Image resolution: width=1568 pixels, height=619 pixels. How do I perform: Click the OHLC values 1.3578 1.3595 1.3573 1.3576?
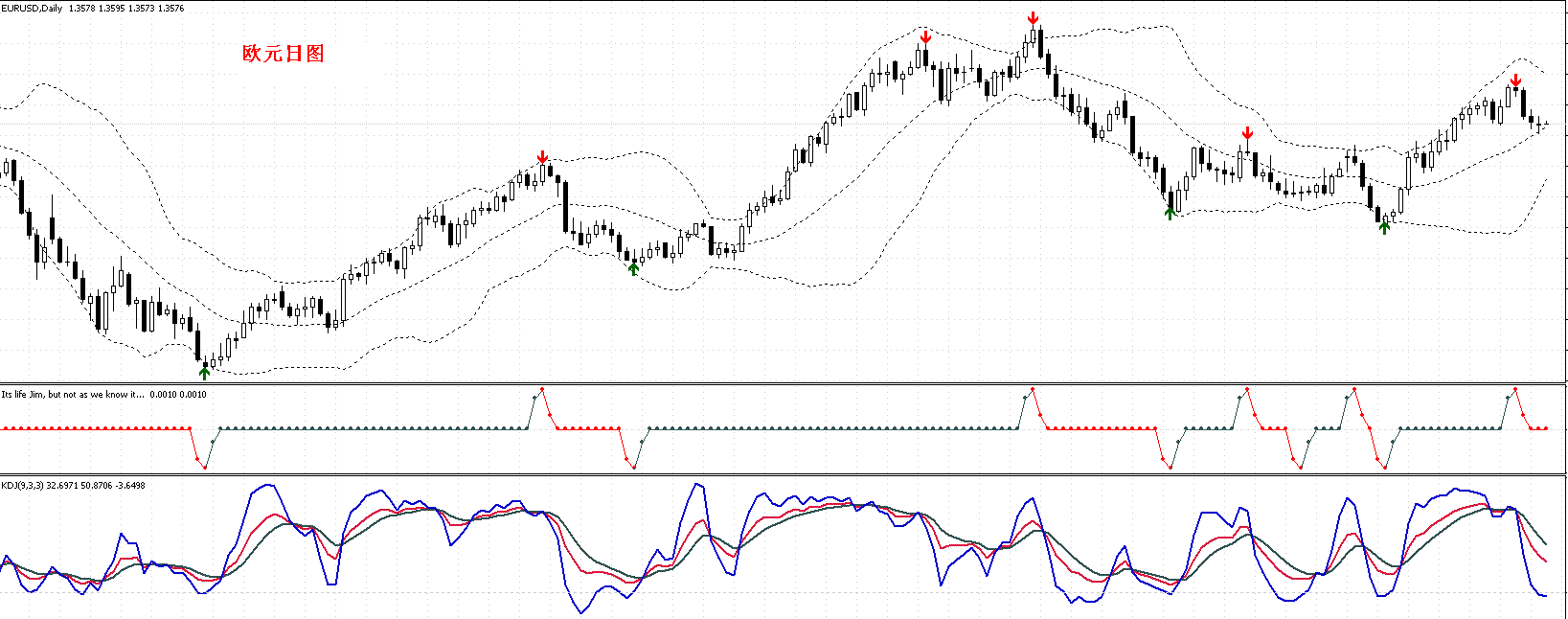tap(127, 9)
